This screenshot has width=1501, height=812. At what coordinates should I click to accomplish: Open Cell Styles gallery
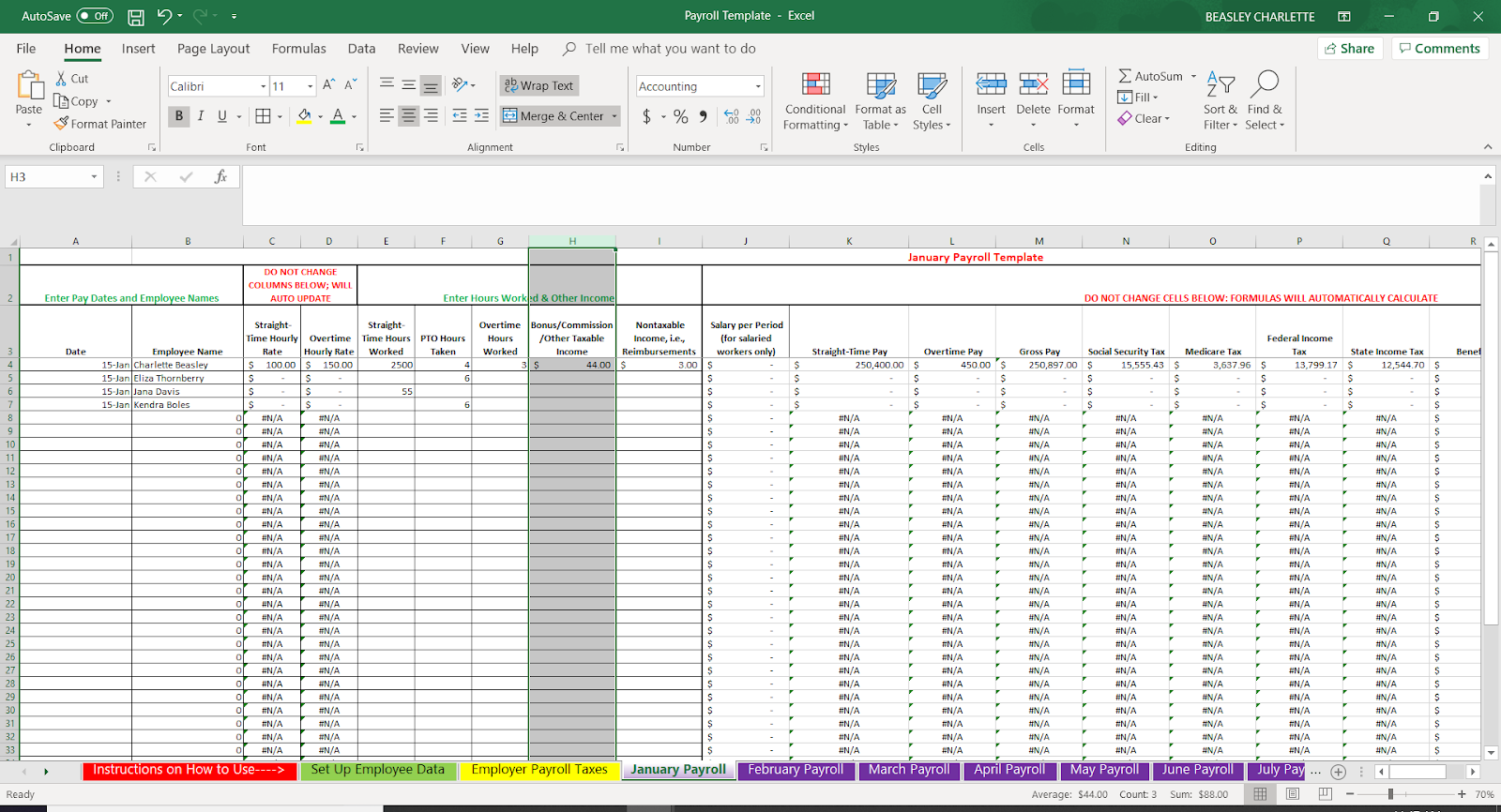932,101
